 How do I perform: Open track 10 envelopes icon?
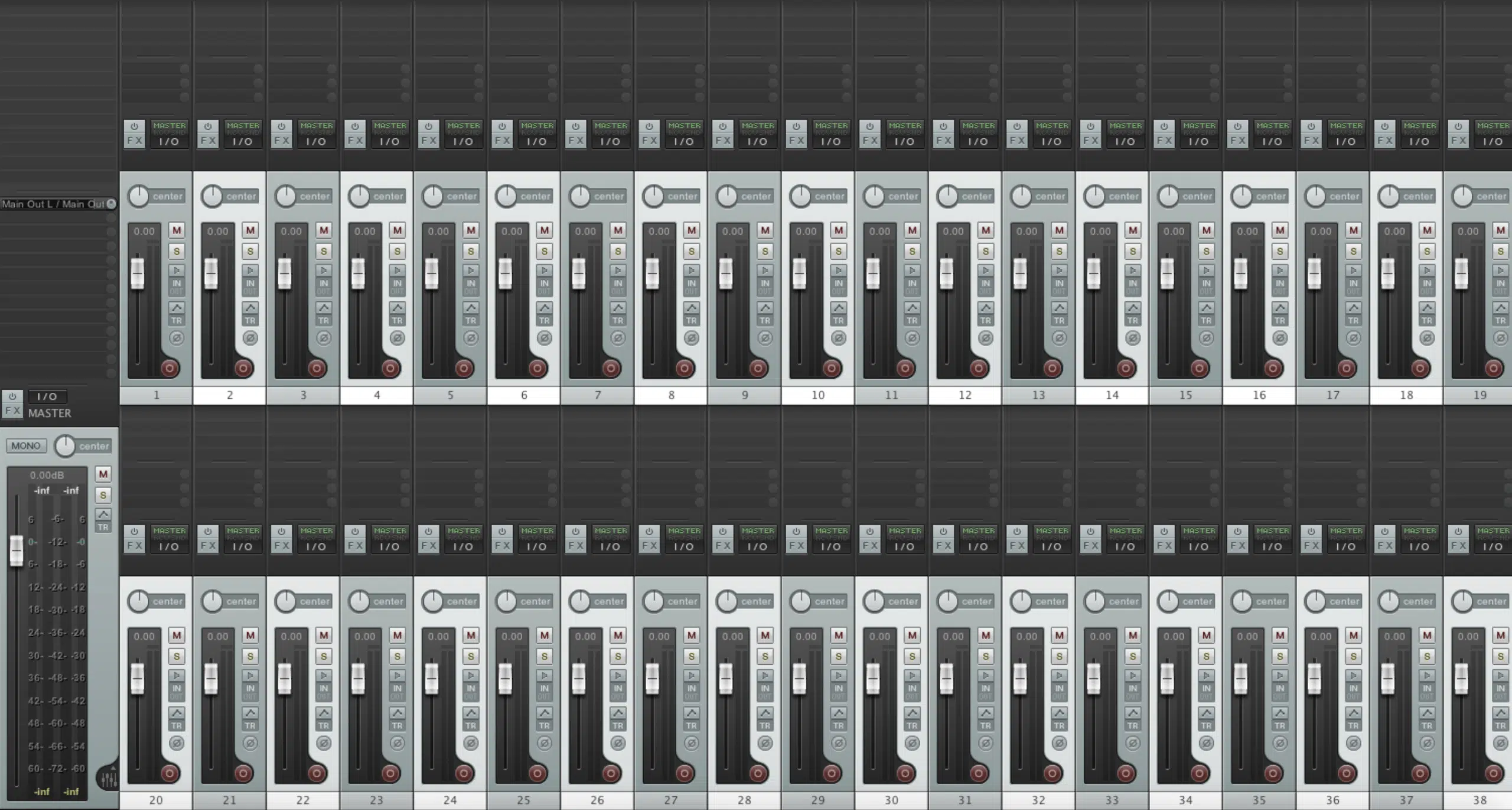click(x=839, y=307)
